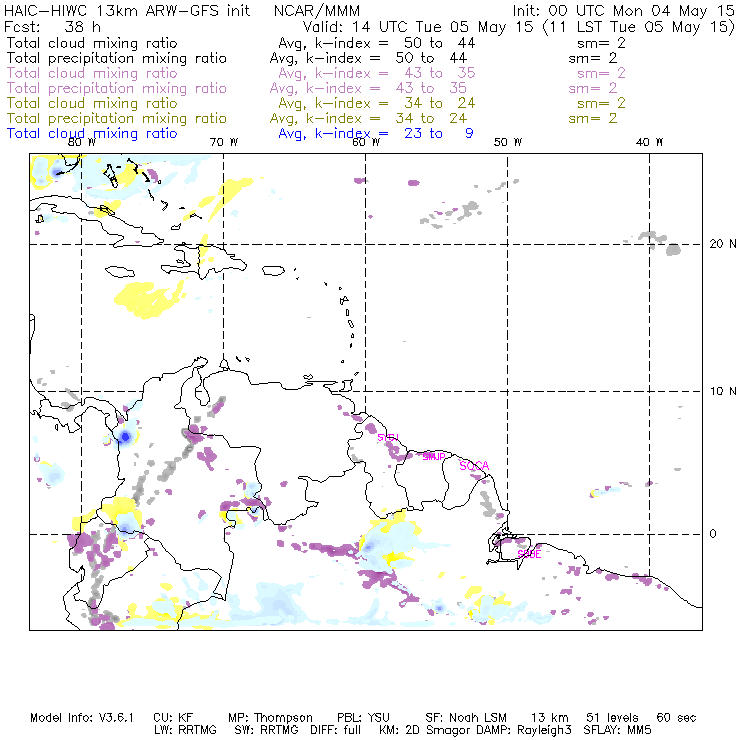Screen dimensions: 740x740
Task: Click the magenta "SBBE" station label on the map
Action: pyautogui.click(x=529, y=554)
